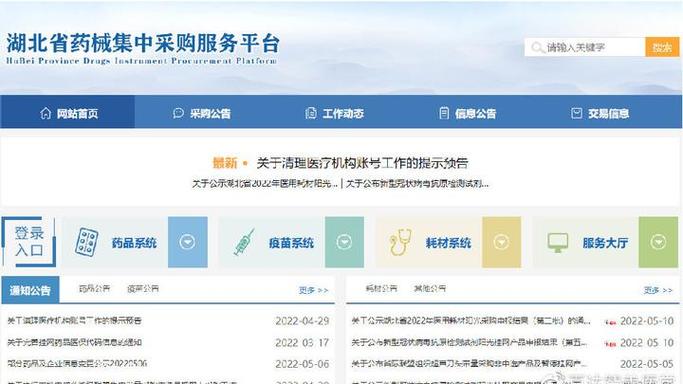
Task: Click the date 2022-05-06 in left list
Action: pos(302,364)
